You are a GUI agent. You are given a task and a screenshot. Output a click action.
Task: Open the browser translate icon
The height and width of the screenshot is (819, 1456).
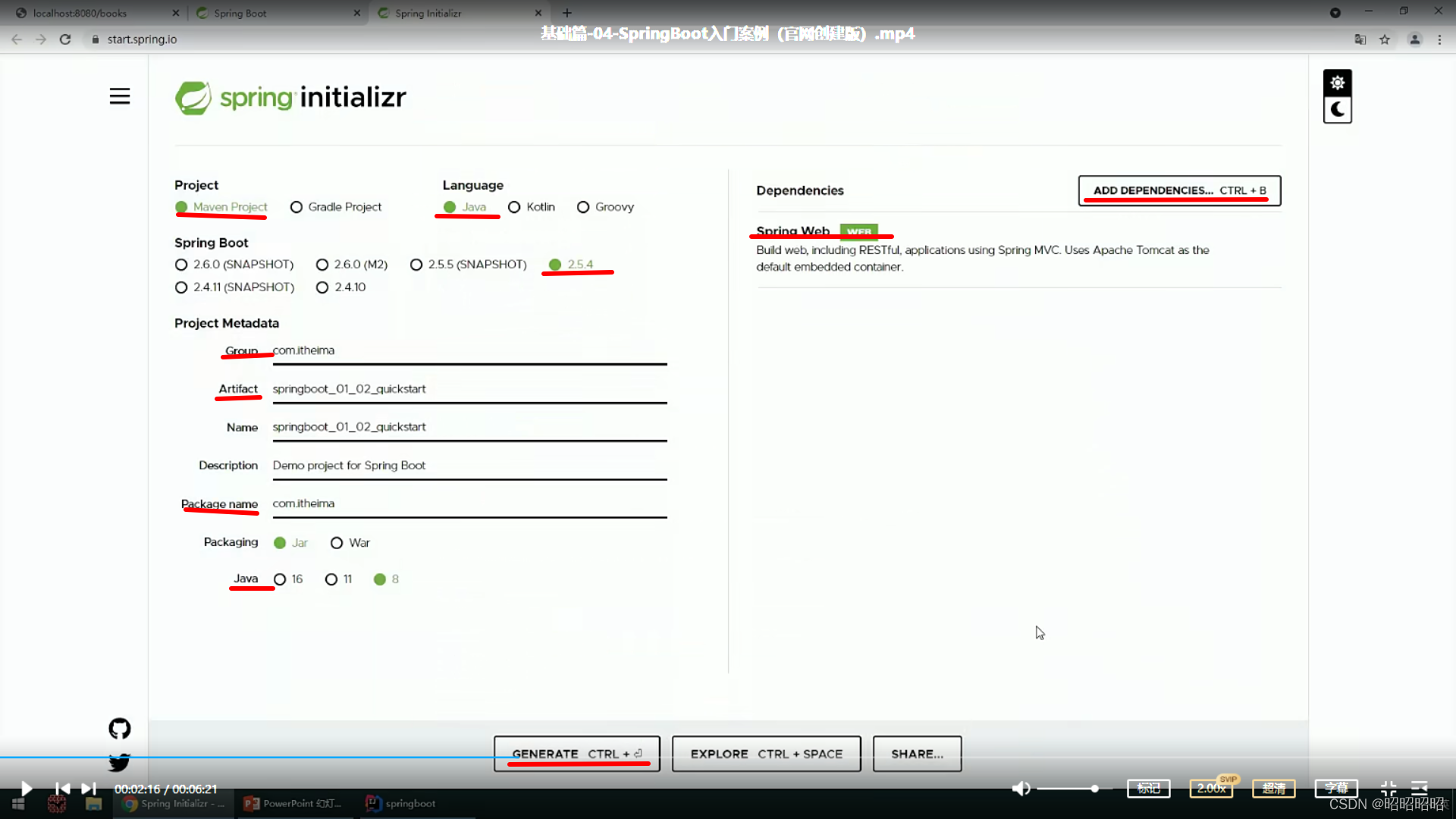[1360, 39]
